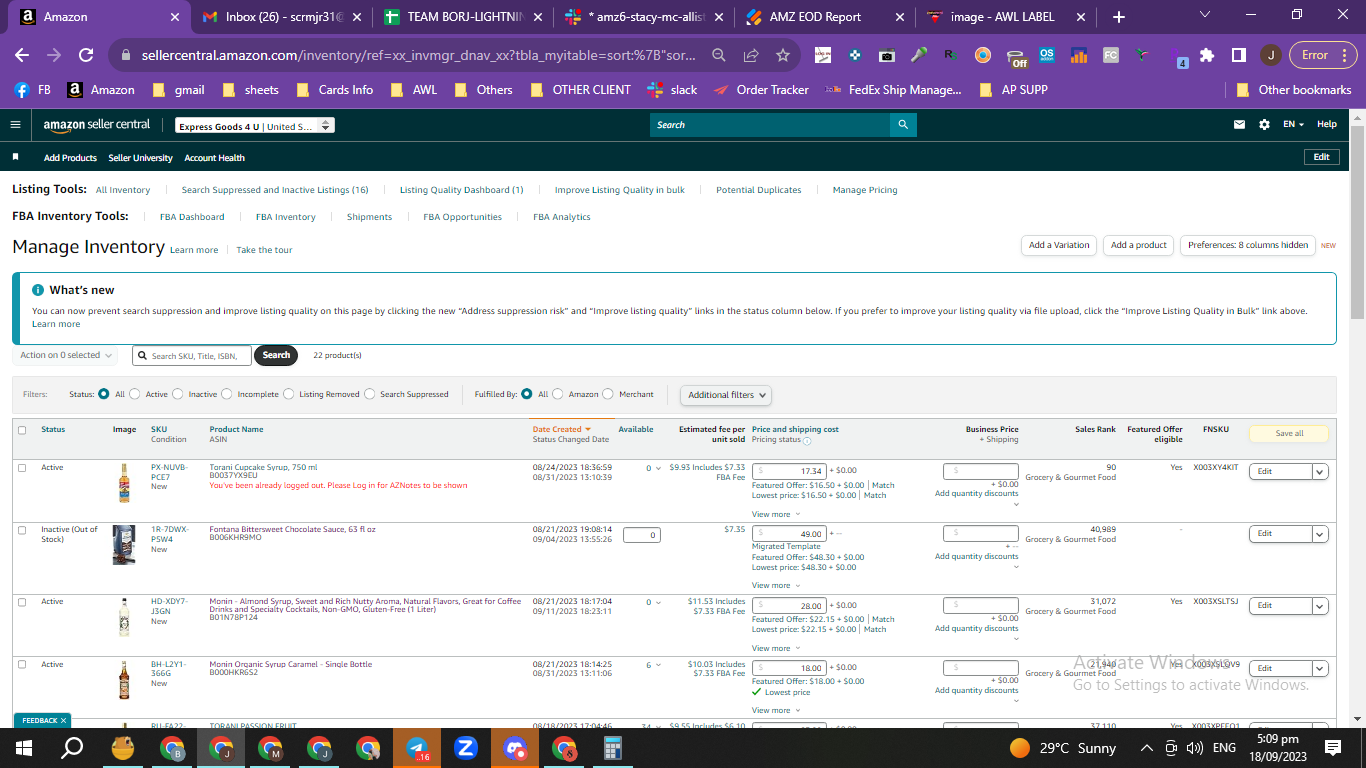Open Windows Start menu

tap(24, 748)
